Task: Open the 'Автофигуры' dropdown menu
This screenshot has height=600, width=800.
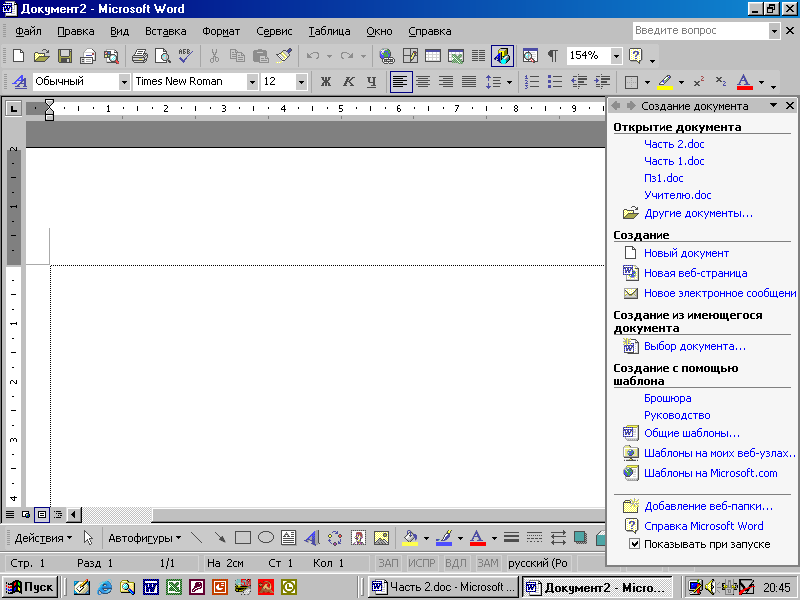Action: click(x=144, y=538)
